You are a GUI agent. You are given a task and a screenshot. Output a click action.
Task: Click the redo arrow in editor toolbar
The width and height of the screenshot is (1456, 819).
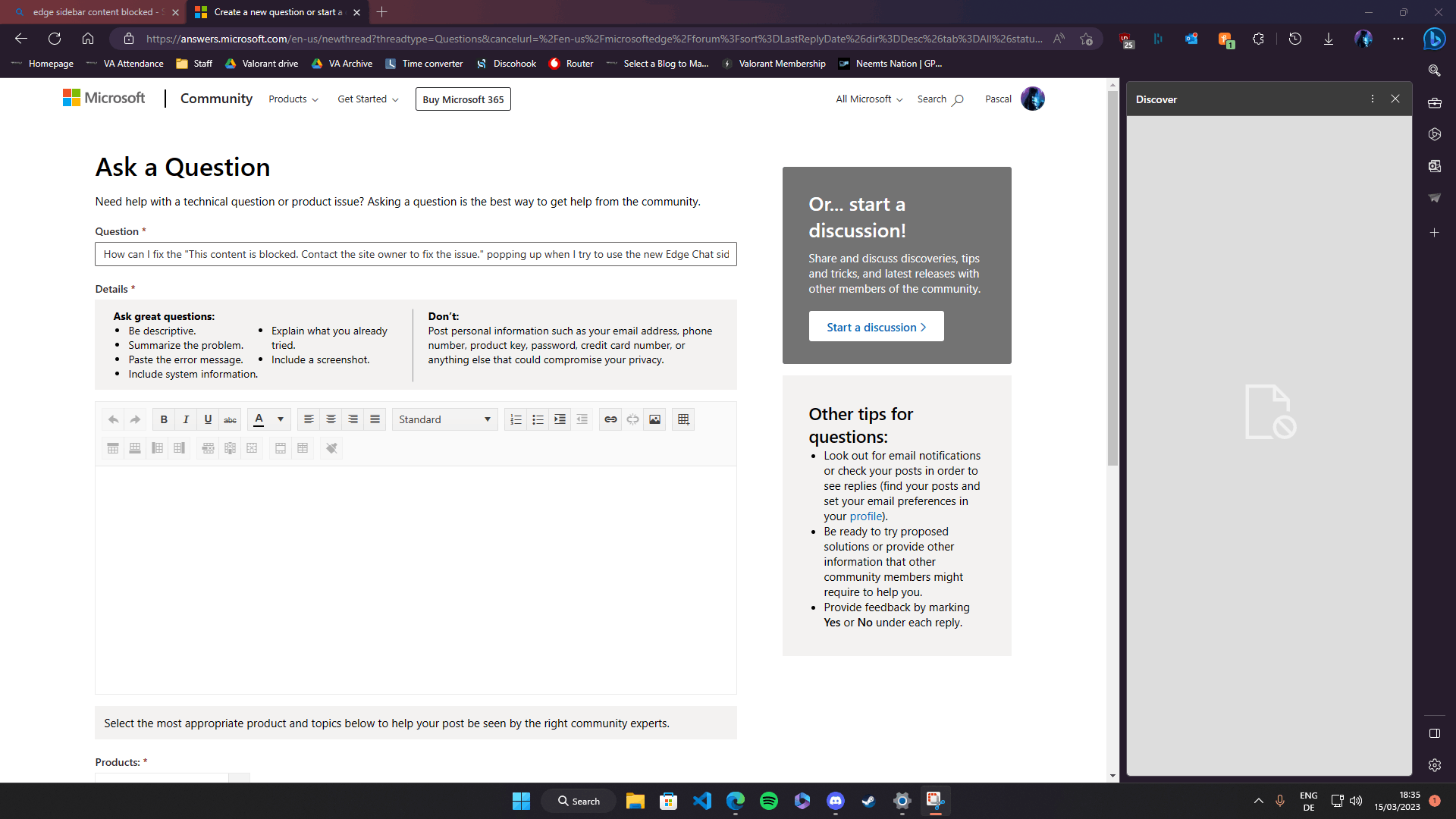click(x=135, y=419)
